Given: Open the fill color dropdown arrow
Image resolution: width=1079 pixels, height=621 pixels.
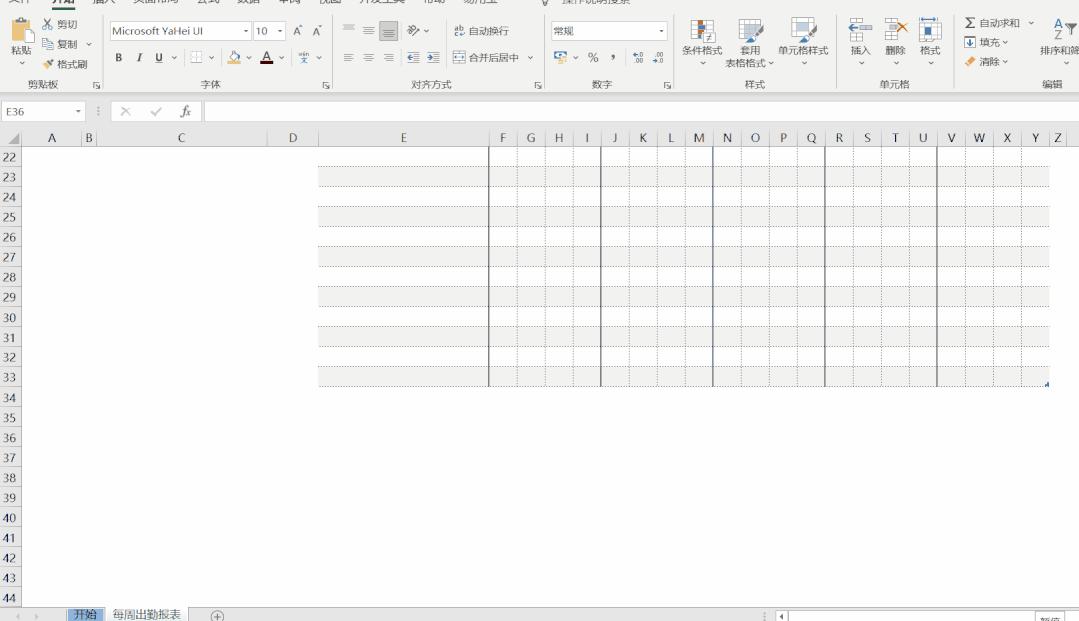Looking at the screenshot, I should click(x=248, y=58).
